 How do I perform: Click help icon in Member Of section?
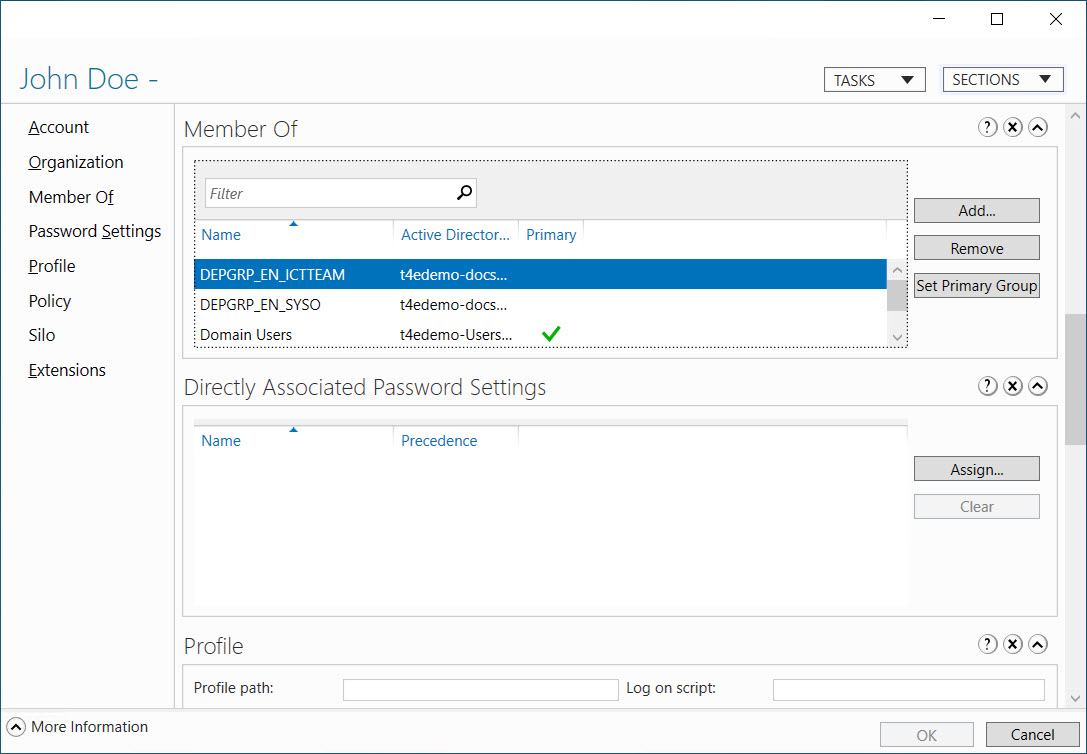pyautogui.click(x=987, y=127)
